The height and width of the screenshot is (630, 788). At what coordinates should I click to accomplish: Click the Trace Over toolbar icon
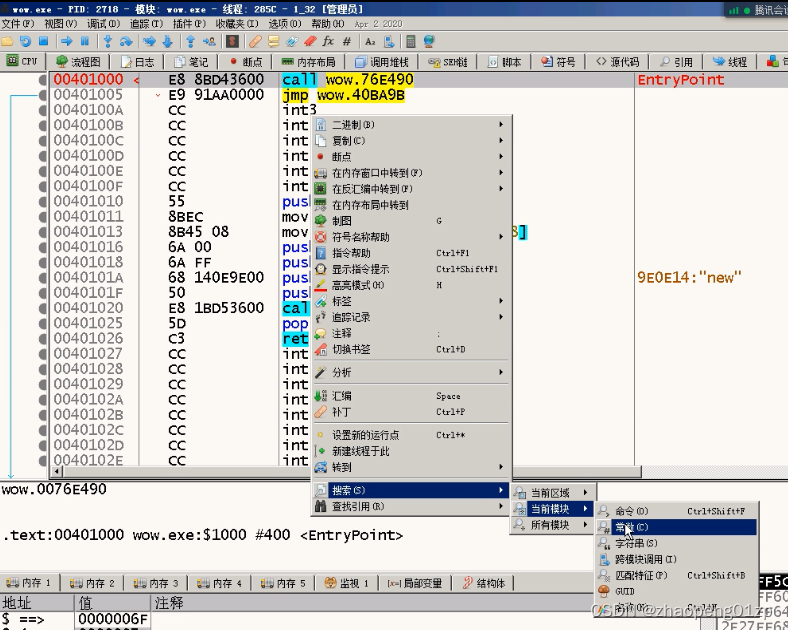(x=168, y=41)
